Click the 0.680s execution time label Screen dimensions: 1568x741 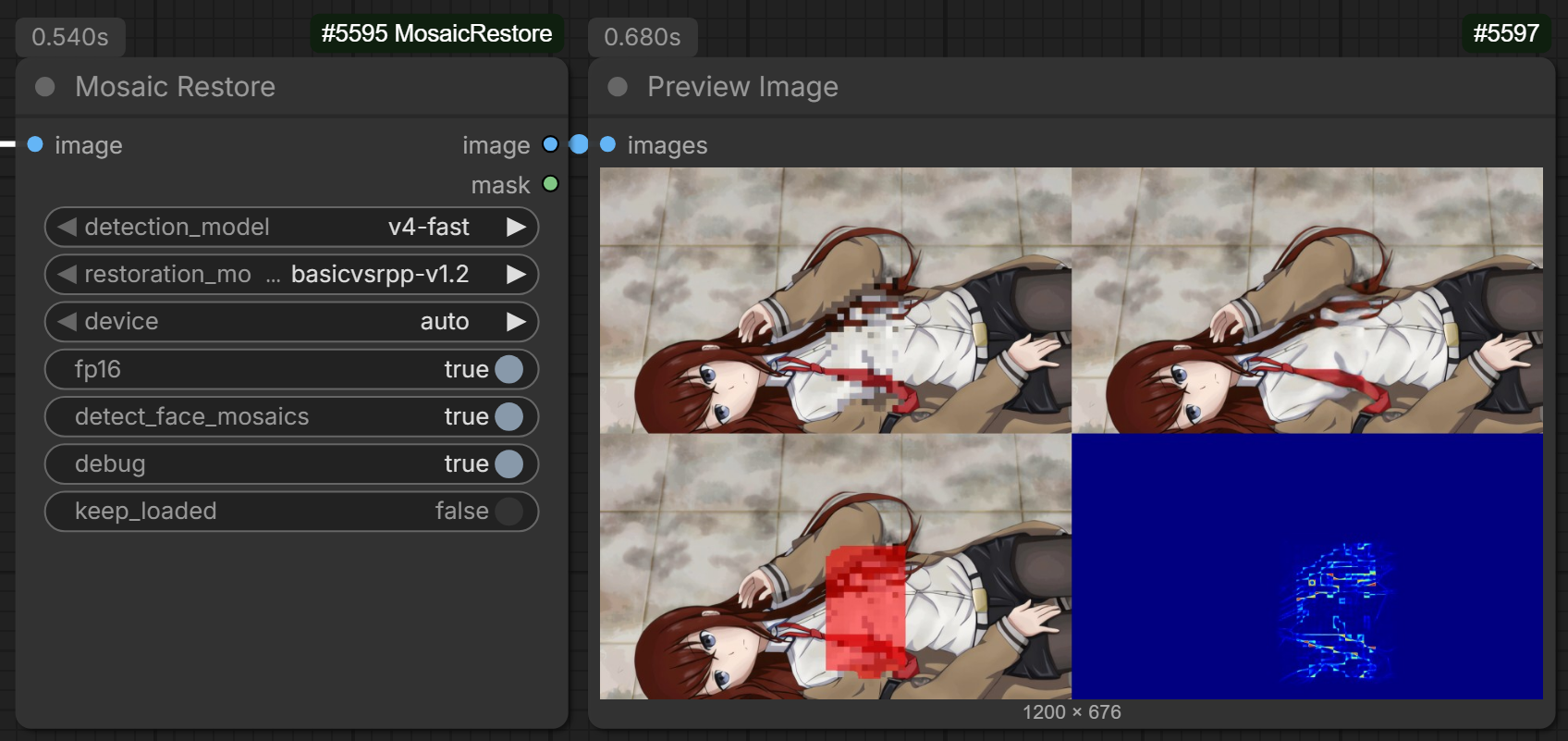(643, 37)
